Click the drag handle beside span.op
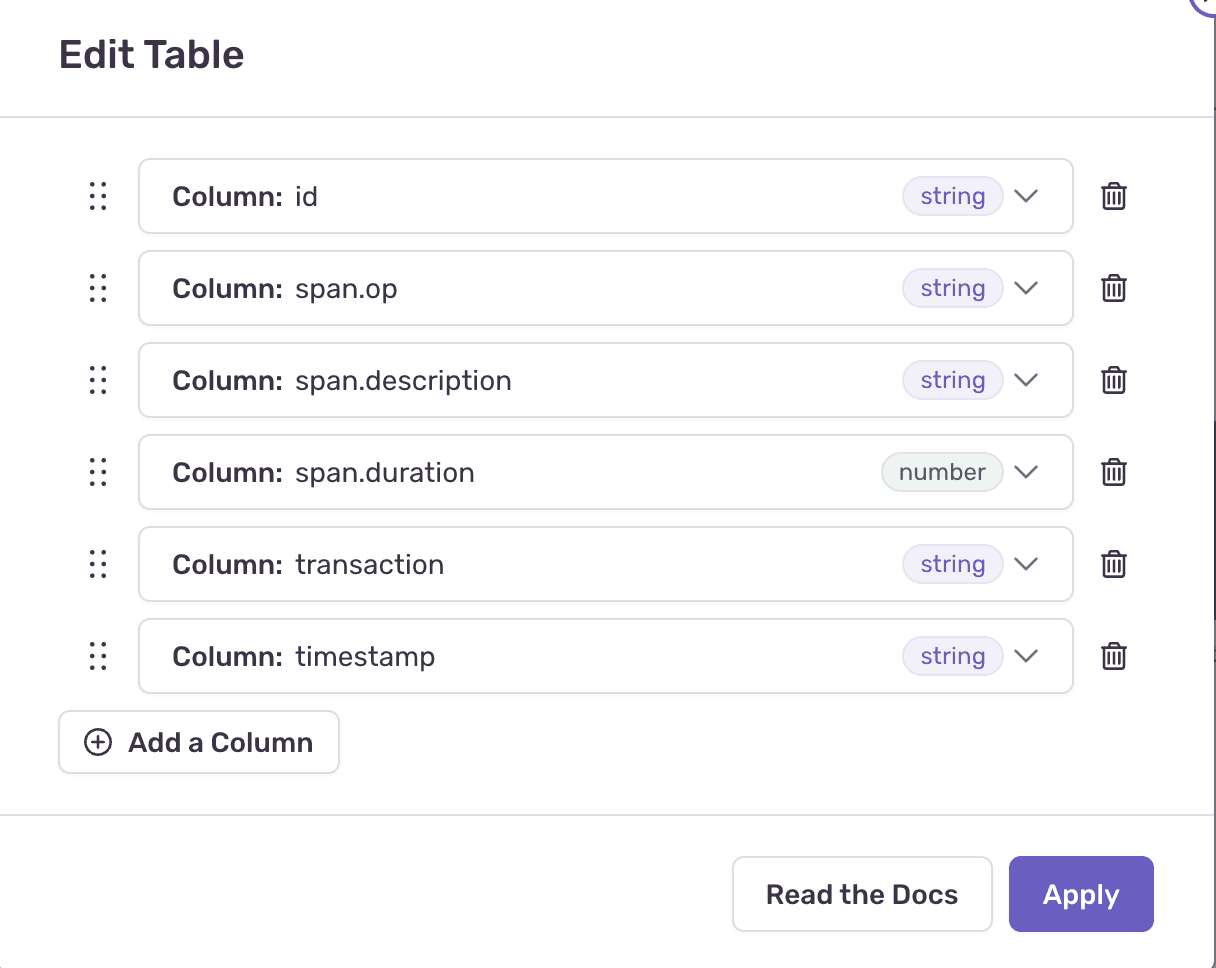This screenshot has width=1216, height=968. click(x=98, y=288)
